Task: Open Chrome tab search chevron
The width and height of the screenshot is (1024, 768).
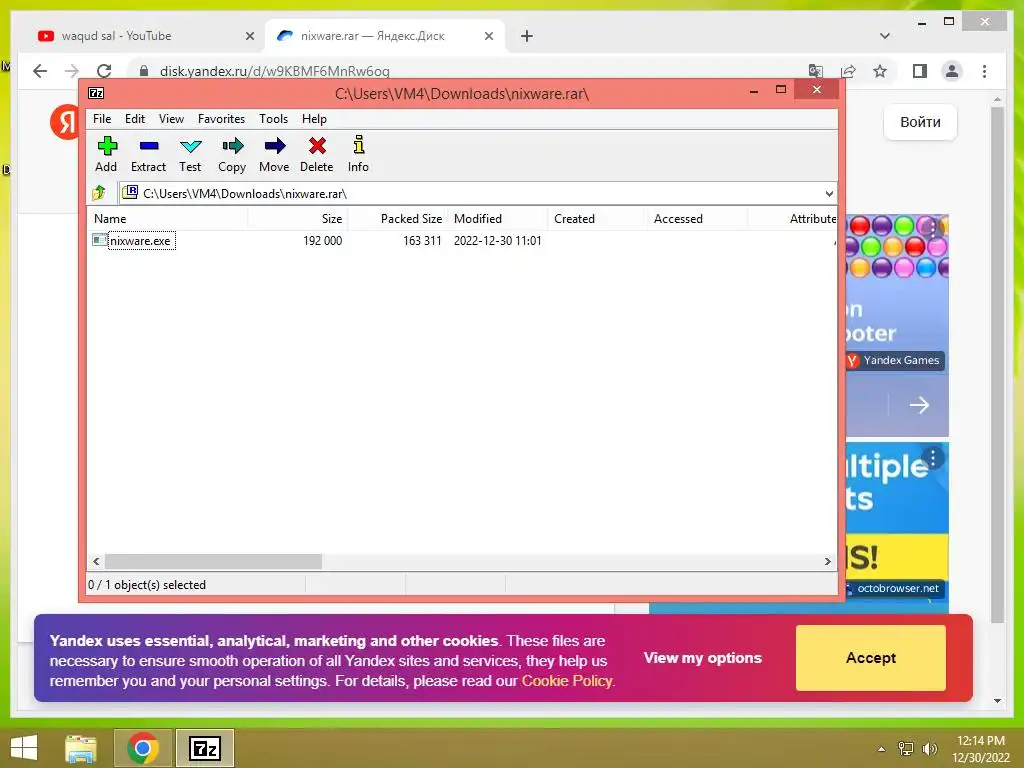Action: 884,36
